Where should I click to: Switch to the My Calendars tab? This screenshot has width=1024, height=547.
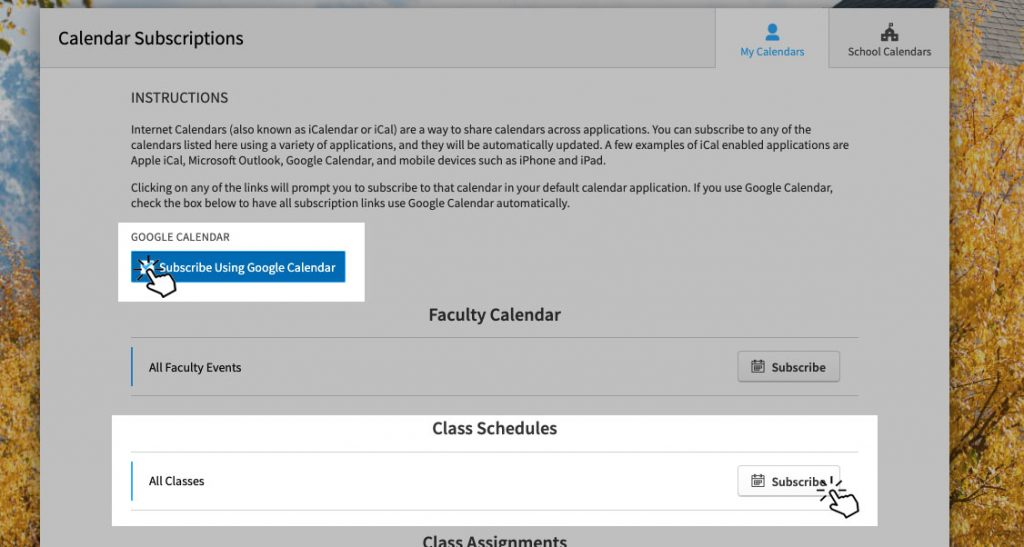click(772, 40)
